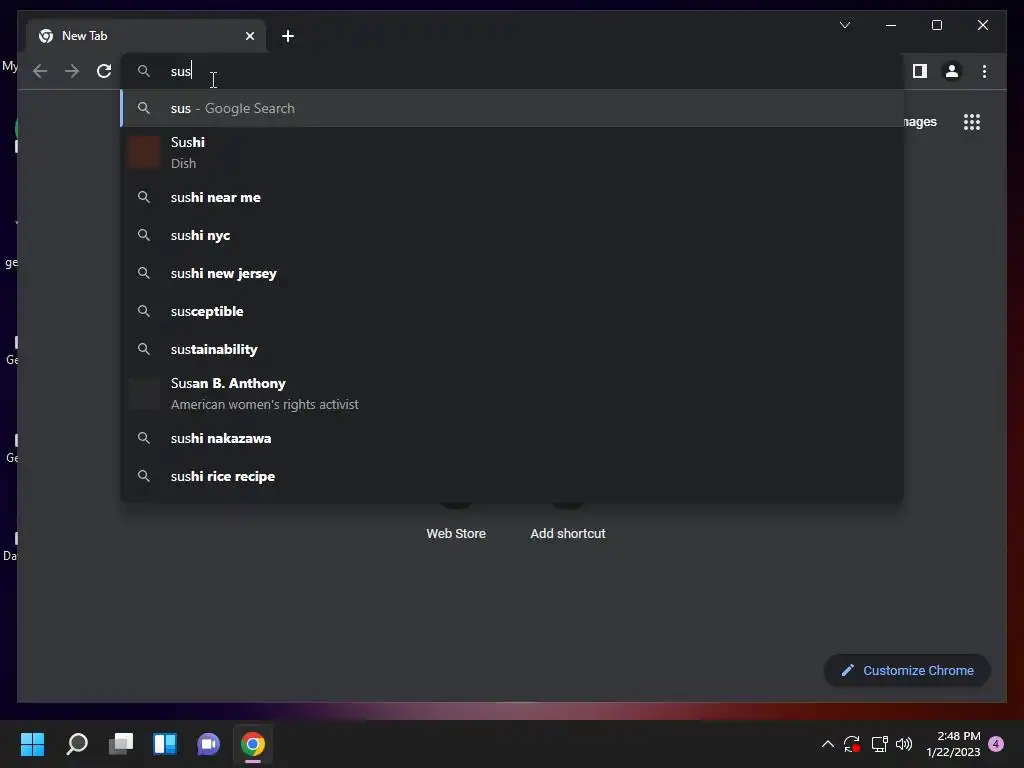The image size is (1024, 768).
Task: Open the Chrome side panel
Action: pyautogui.click(x=920, y=71)
